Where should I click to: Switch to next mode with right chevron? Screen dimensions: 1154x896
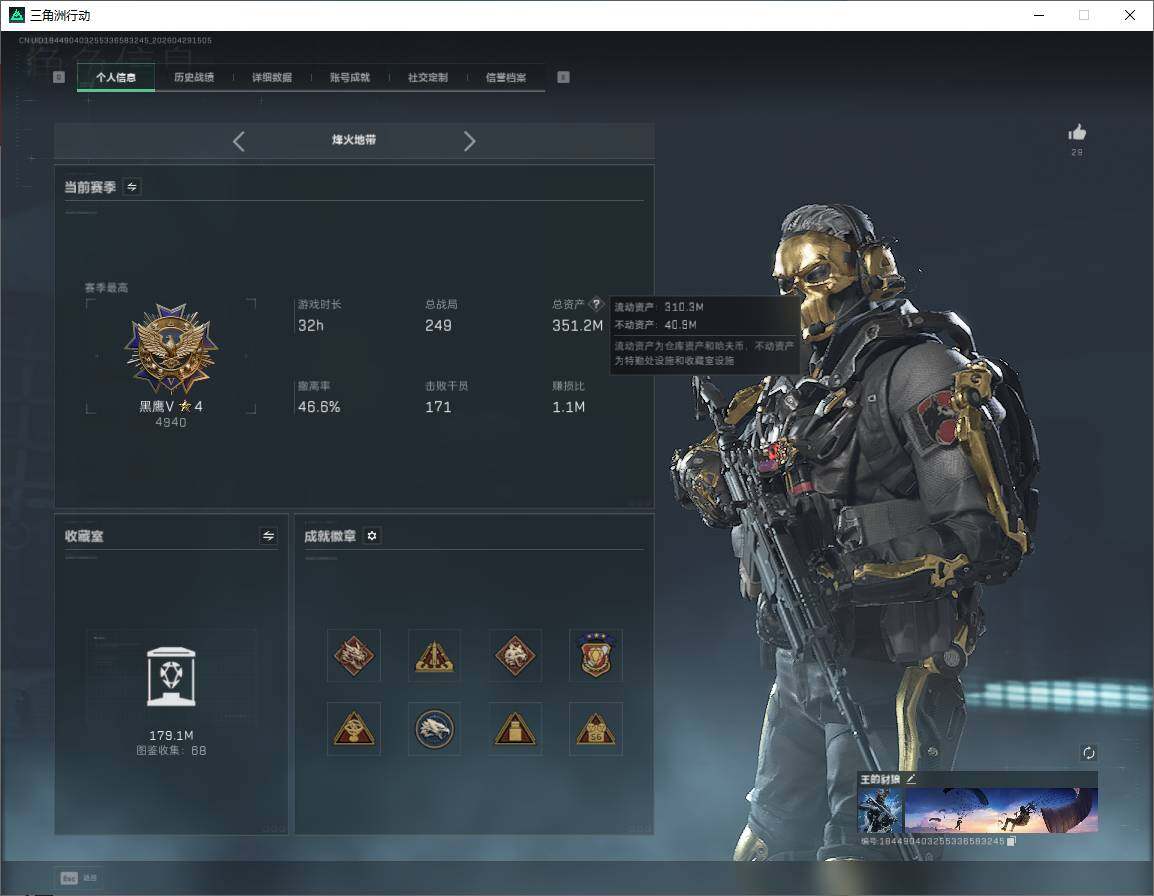[x=470, y=141]
